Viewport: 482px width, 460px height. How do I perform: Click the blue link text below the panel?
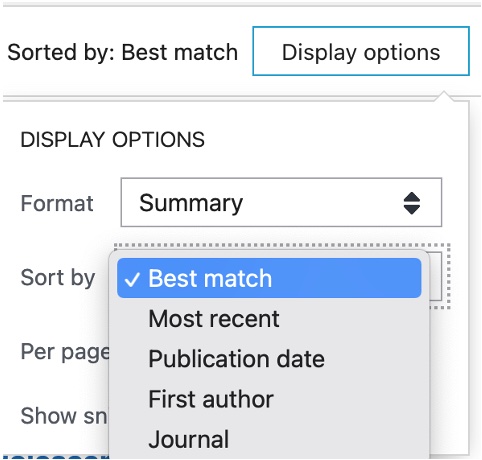point(55,456)
